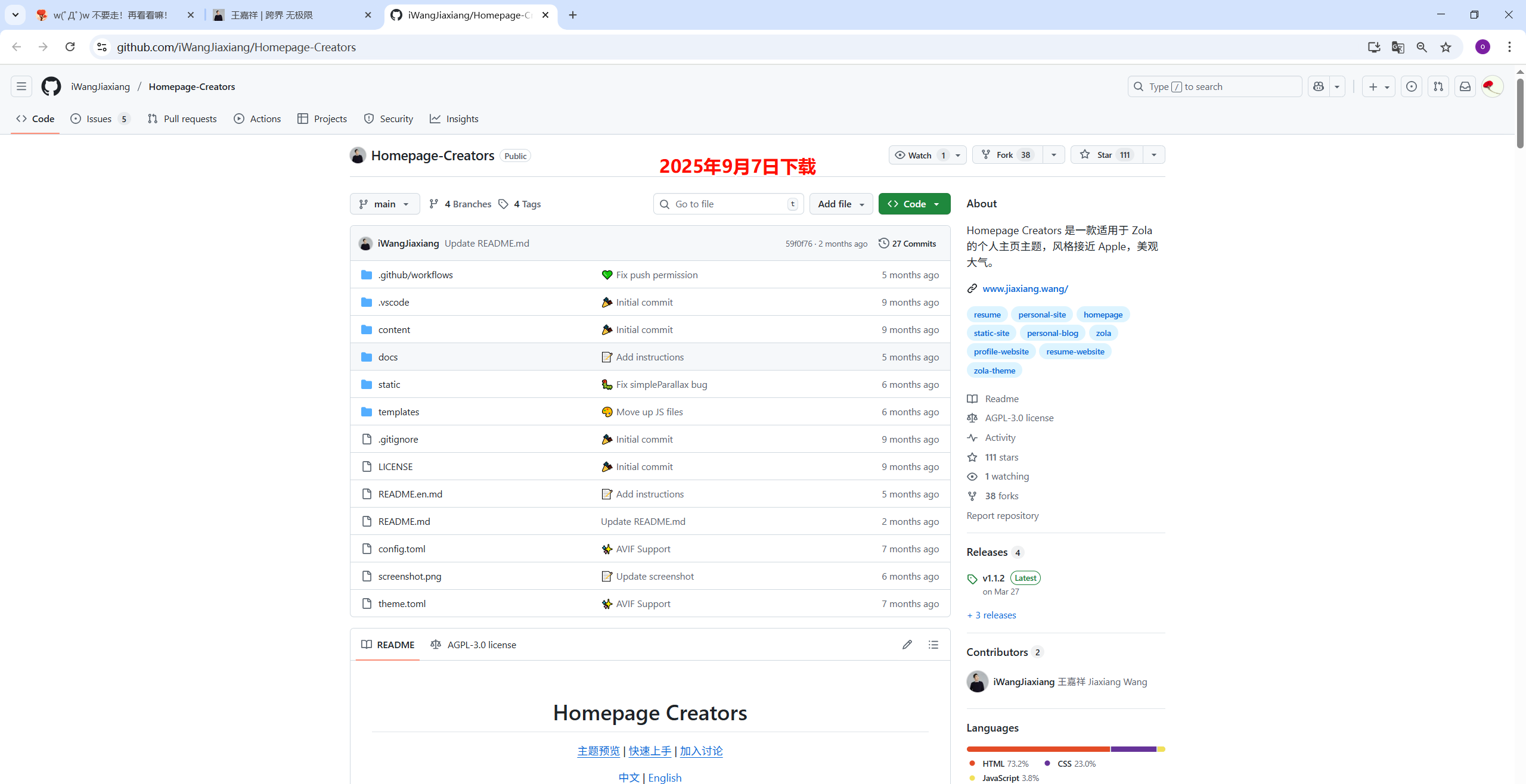Click the zola-theme topic tag
Viewport: 1526px width, 784px height.
pos(994,371)
